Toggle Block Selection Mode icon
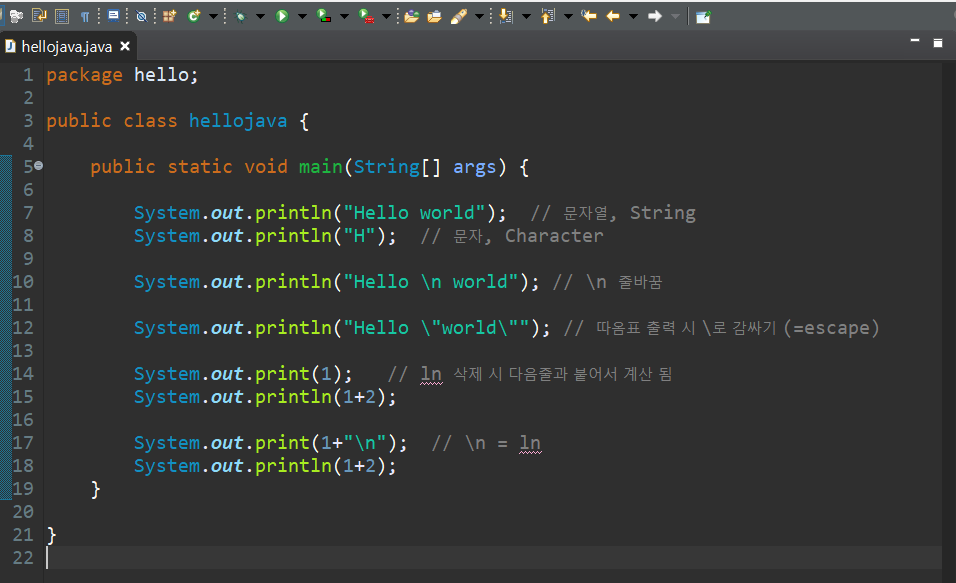Screen dimensions: 956x583 coord(62,16)
